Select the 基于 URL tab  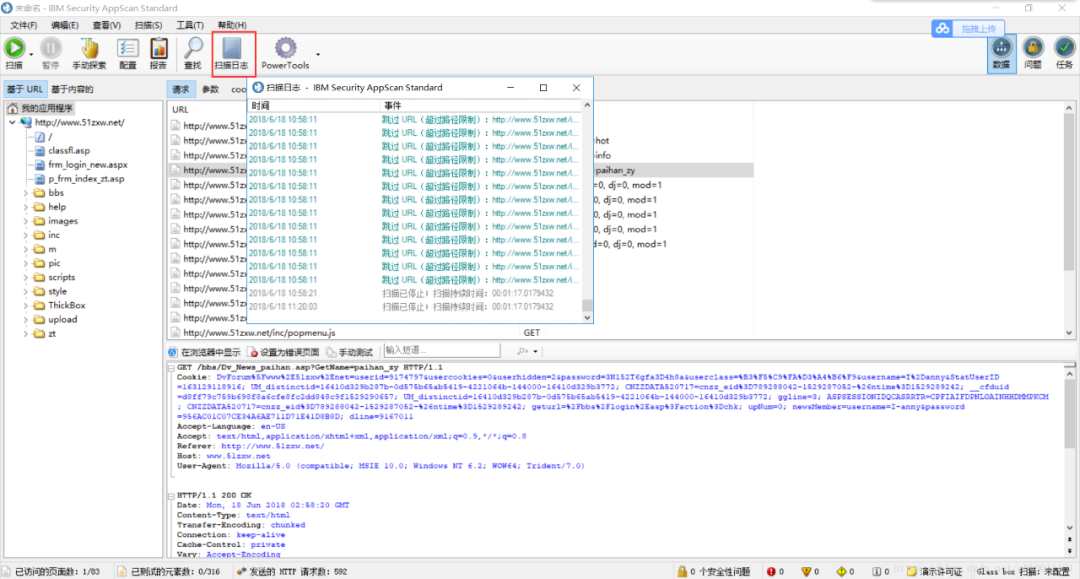(25, 89)
